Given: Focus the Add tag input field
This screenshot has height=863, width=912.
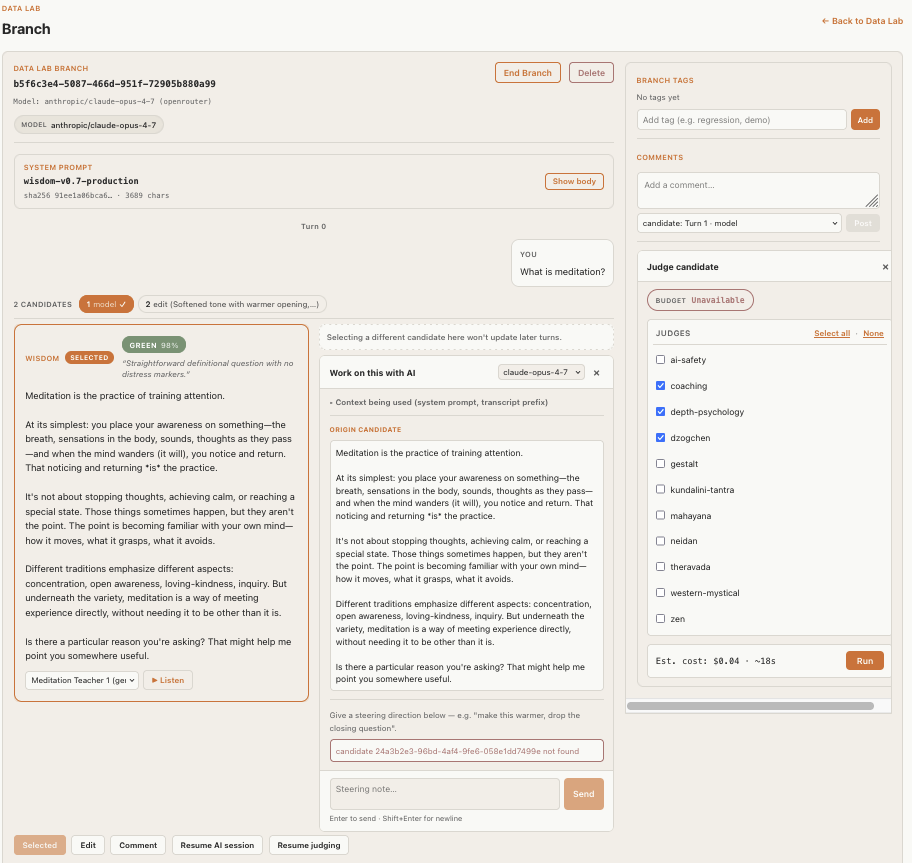Looking at the screenshot, I should [742, 120].
